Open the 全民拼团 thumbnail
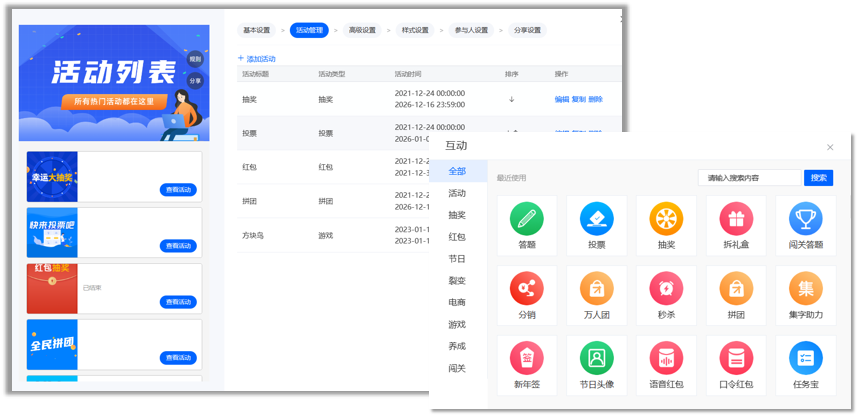Viewport: 859px width, 420px height. pyautogui.click(x=52, y=345)
